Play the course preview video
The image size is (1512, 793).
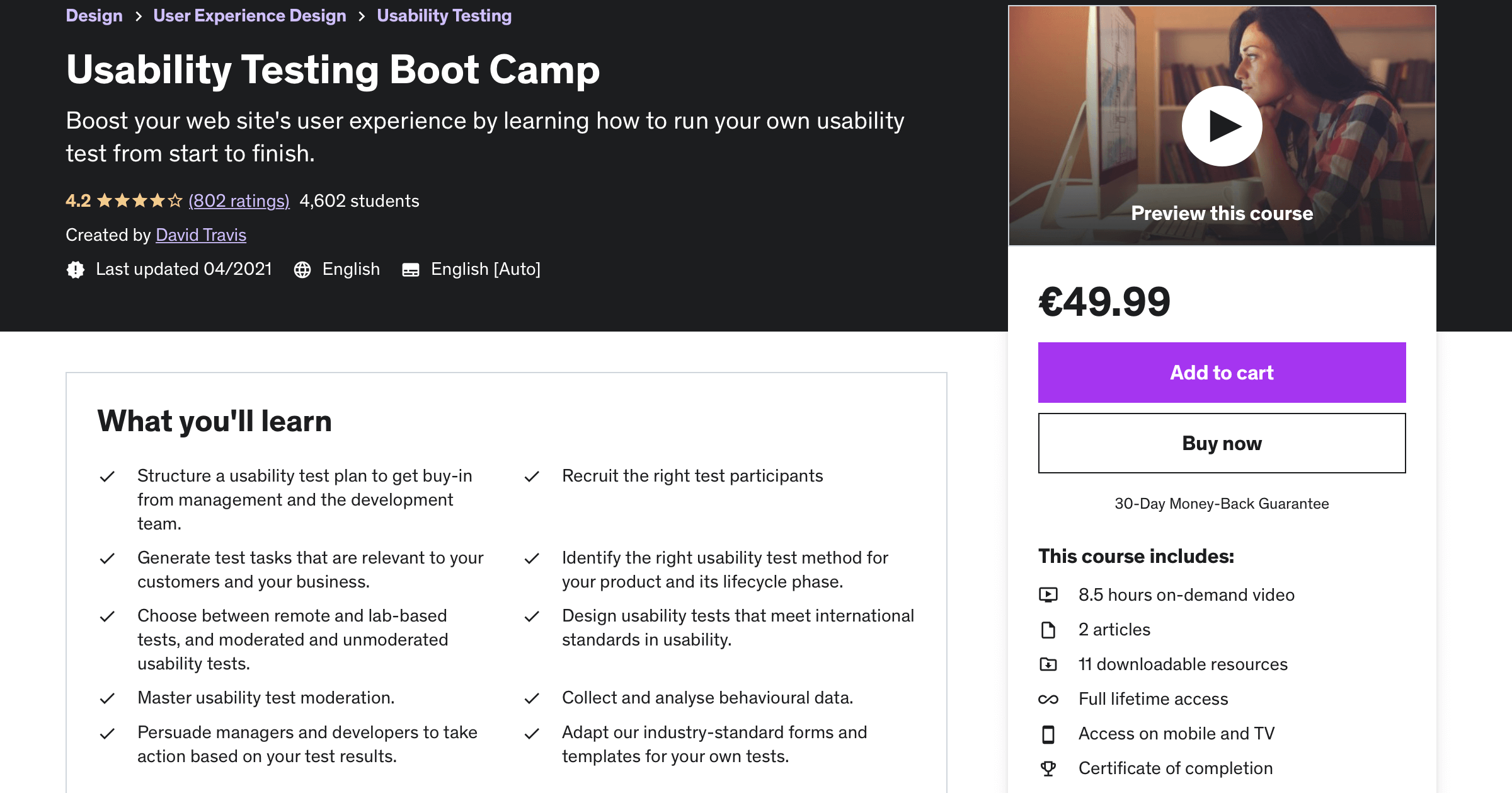tap(1222, 126)
